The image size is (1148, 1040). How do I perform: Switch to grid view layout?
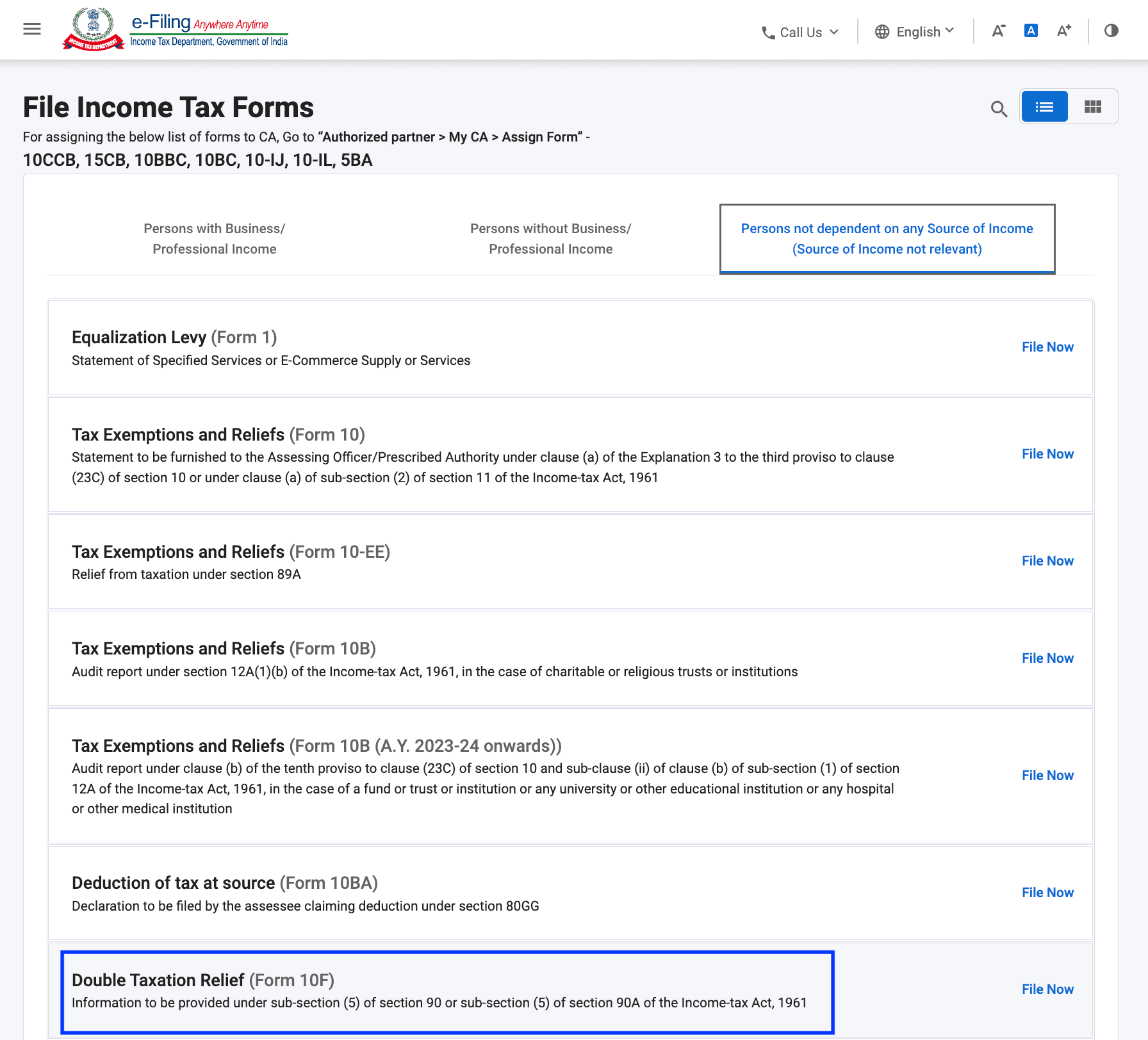click(x=1093, y=106)
